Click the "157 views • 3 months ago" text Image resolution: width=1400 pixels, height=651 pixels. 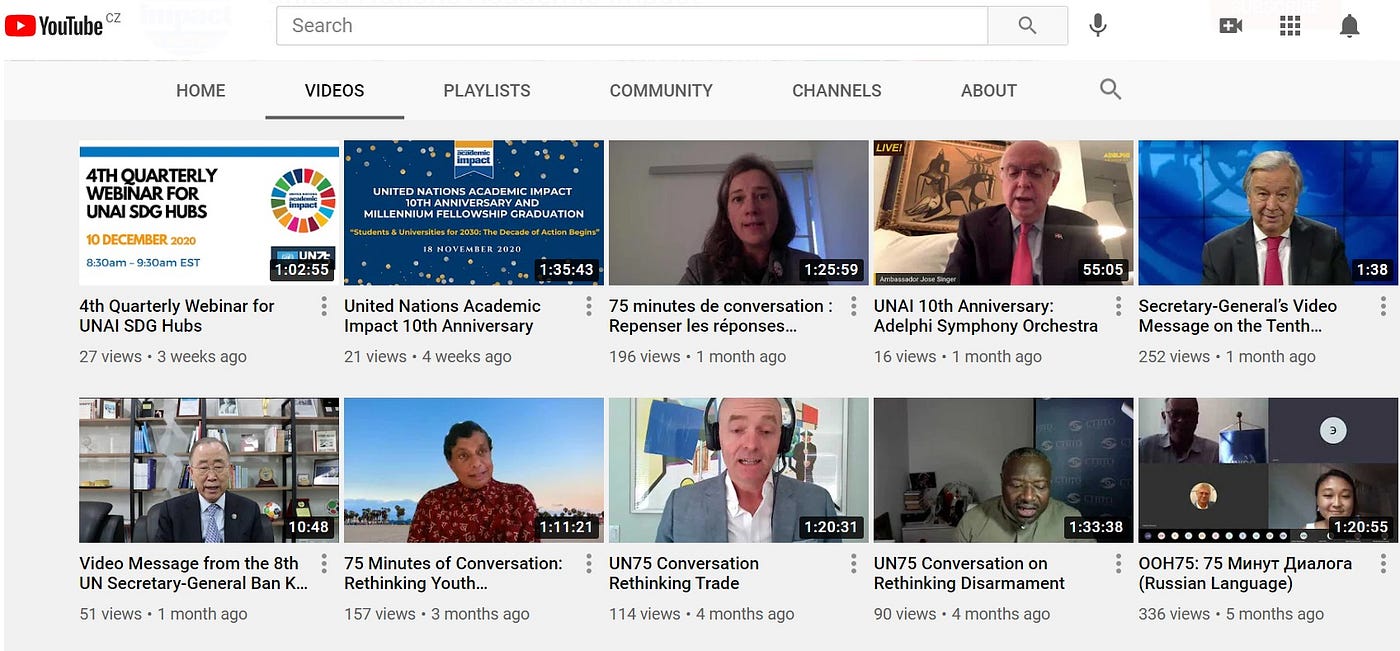click(x=437, y=615)
